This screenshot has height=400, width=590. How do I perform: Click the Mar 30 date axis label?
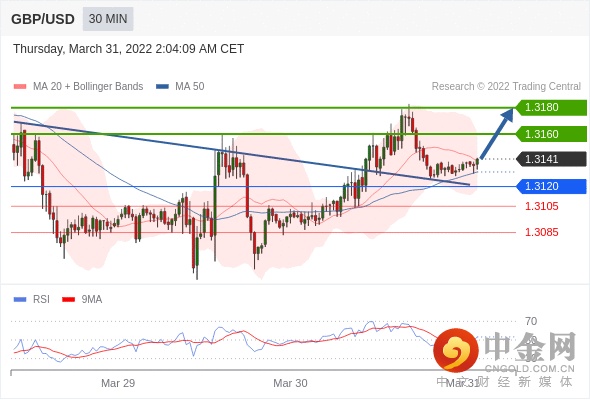pyautogui.click(x=290, y=383)
